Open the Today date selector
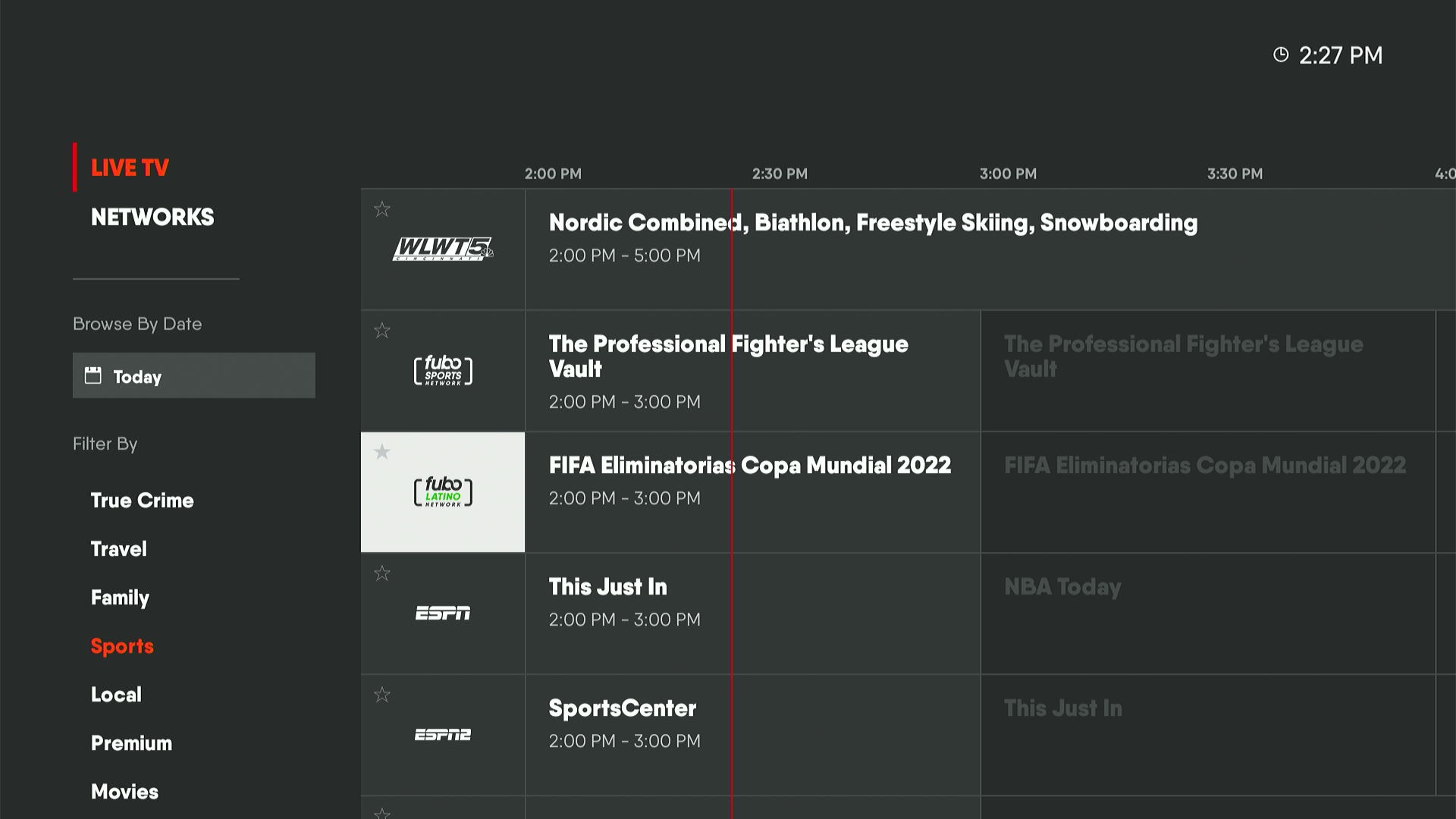Screen dimensions: 1456x819 pos(194,375)
